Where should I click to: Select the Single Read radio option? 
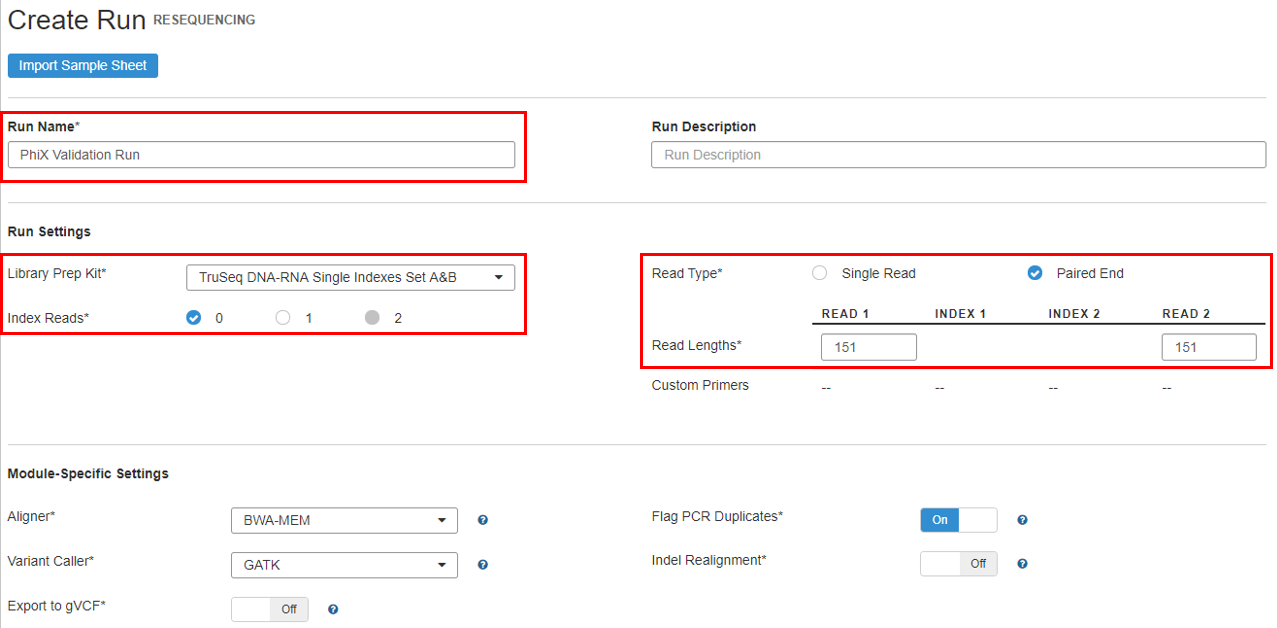click(x=820, y=273)
